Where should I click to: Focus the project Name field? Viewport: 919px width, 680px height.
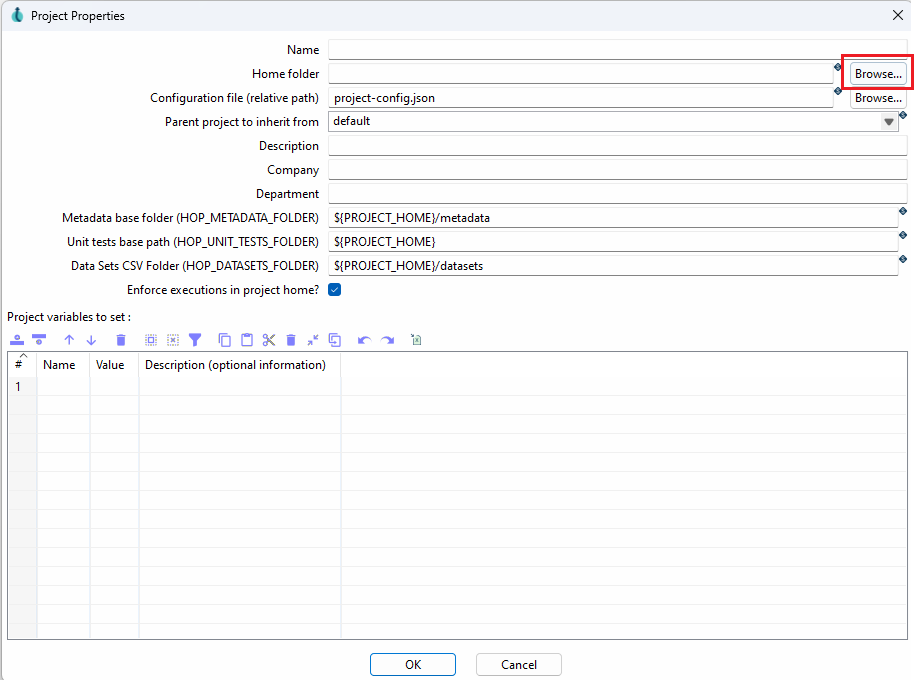618,50
